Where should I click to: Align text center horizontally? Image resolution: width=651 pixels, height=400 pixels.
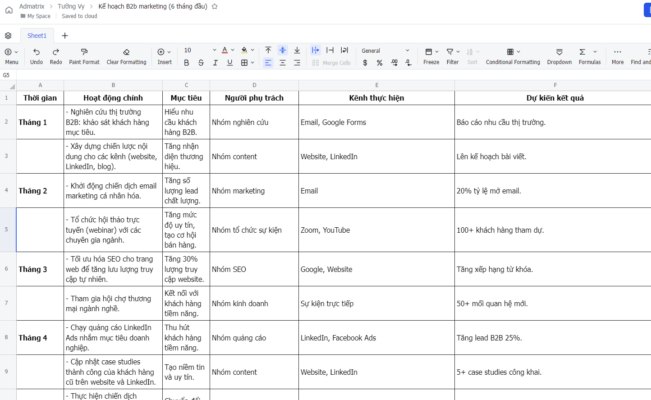pyautogui.click(x=282, y=63)
